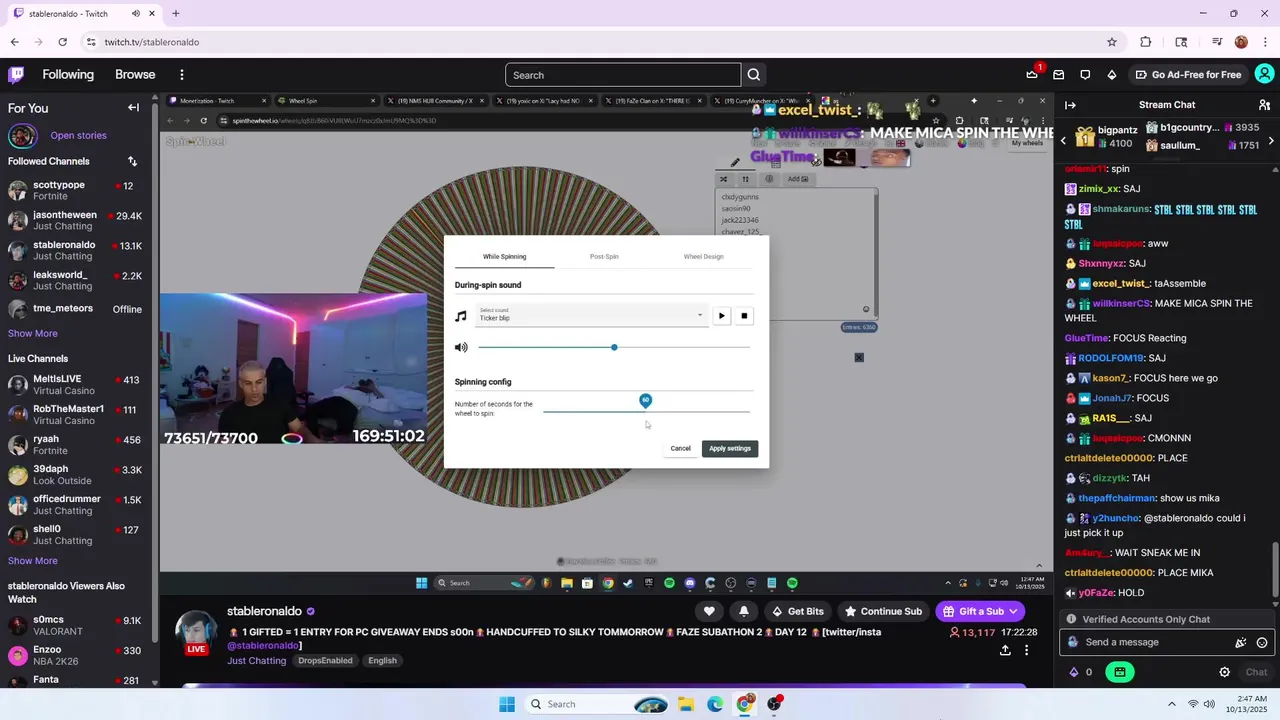Open the Following page
This screenshot has height=720, width=1280.
point(68,75)
